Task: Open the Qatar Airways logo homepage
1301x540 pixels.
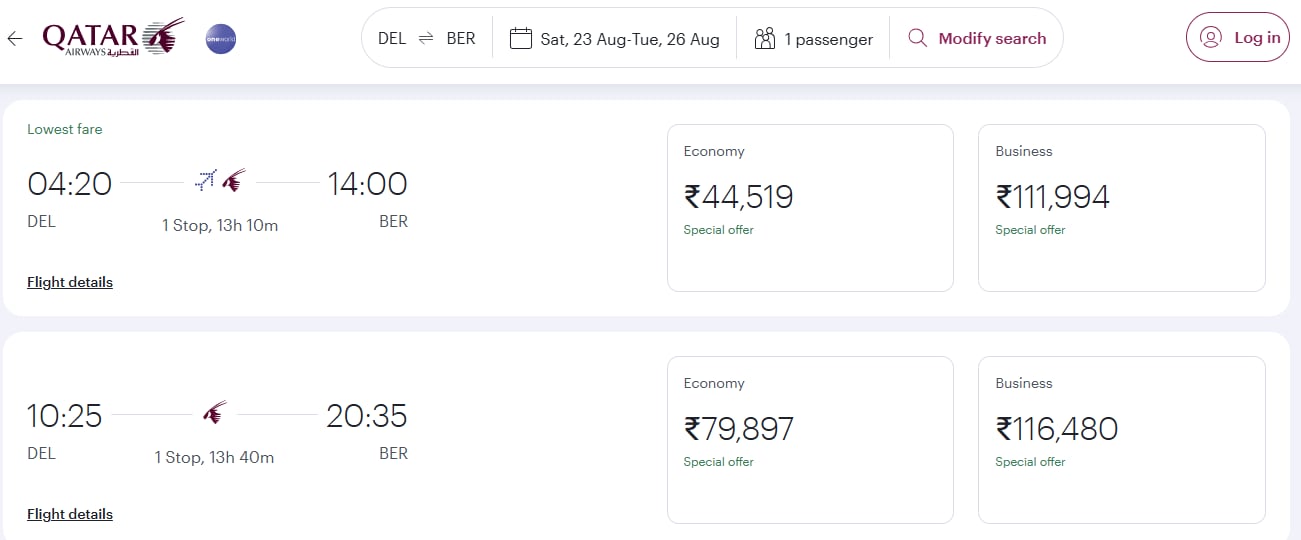Action: pyautogui.click(x=113, y=38)
